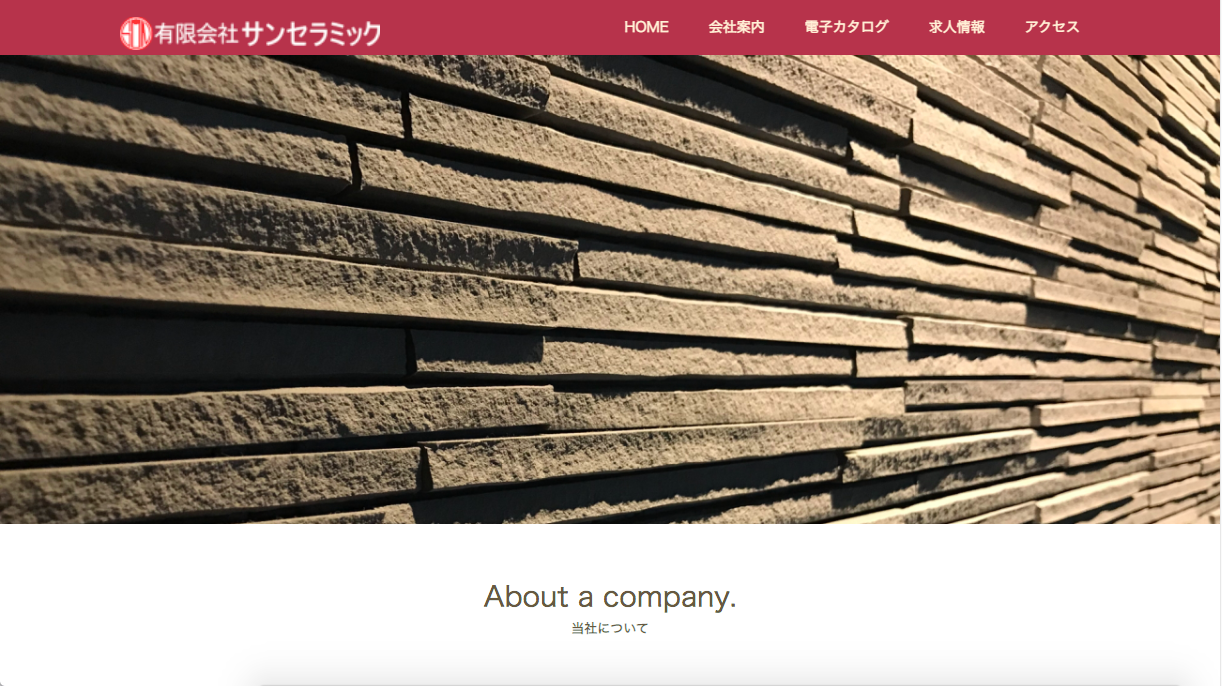Screen dimensions: 1222x686
Task: Click the stone wall hero image
Action: click(610, 289)
